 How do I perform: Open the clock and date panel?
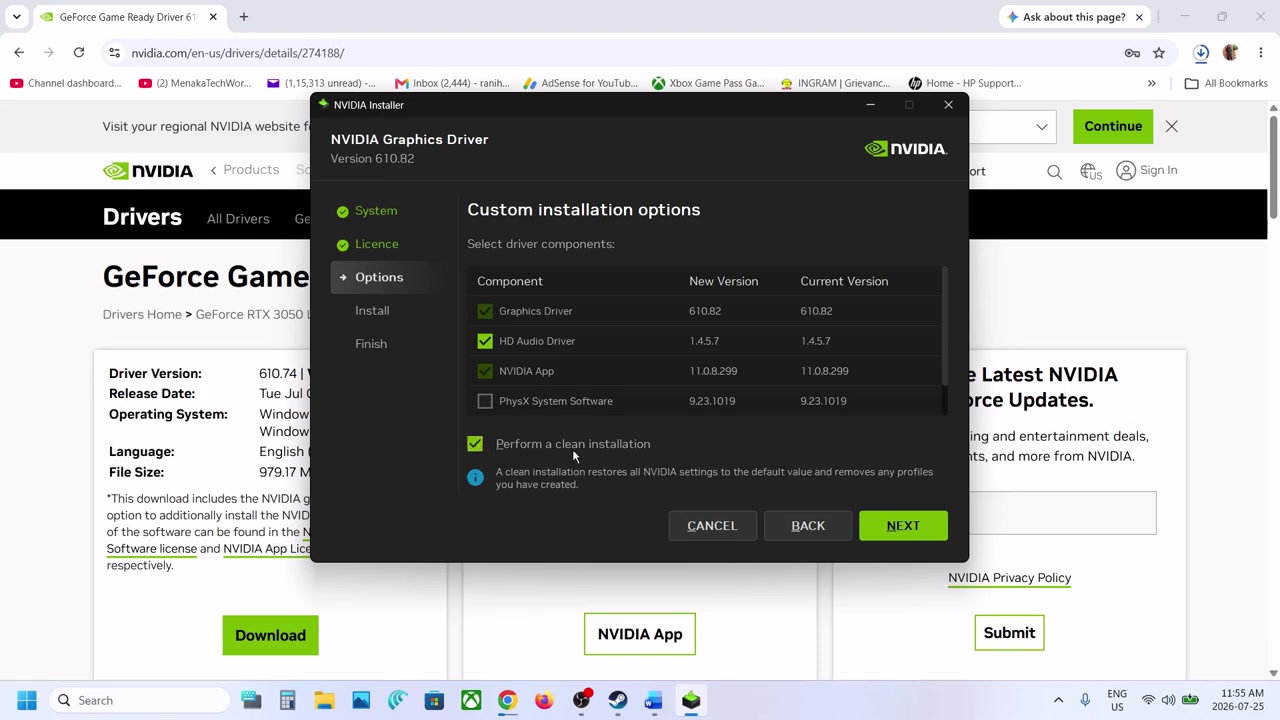[1238, 700]
